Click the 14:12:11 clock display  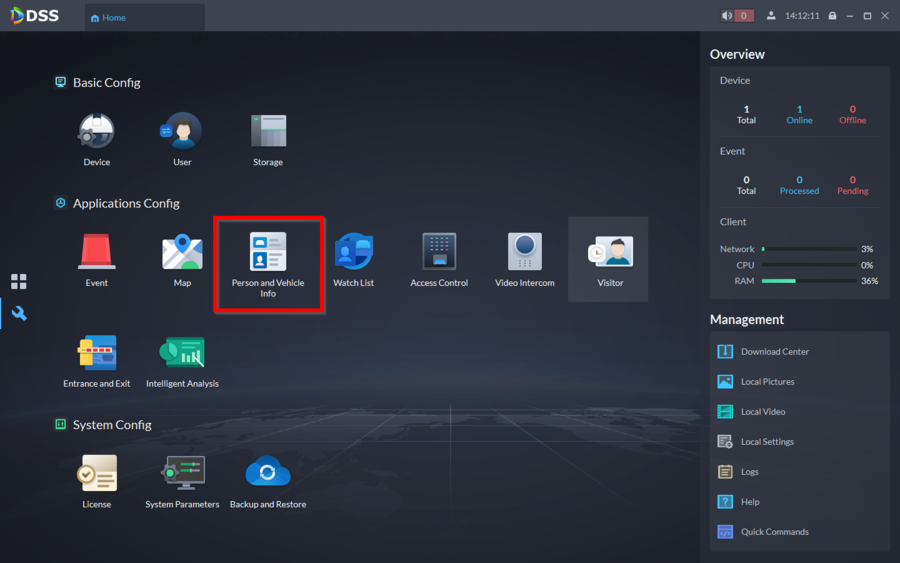[x=802, y=16]
